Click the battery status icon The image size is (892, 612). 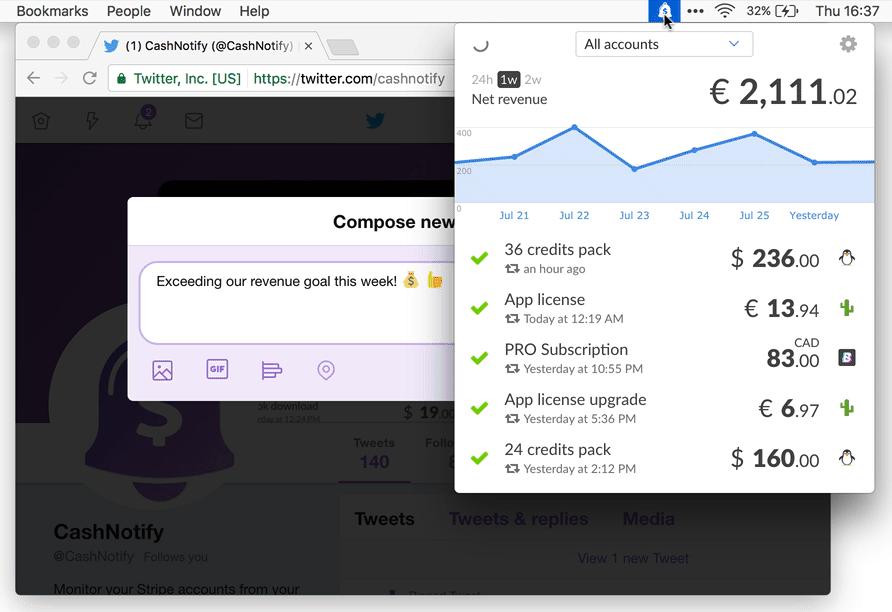787,11
